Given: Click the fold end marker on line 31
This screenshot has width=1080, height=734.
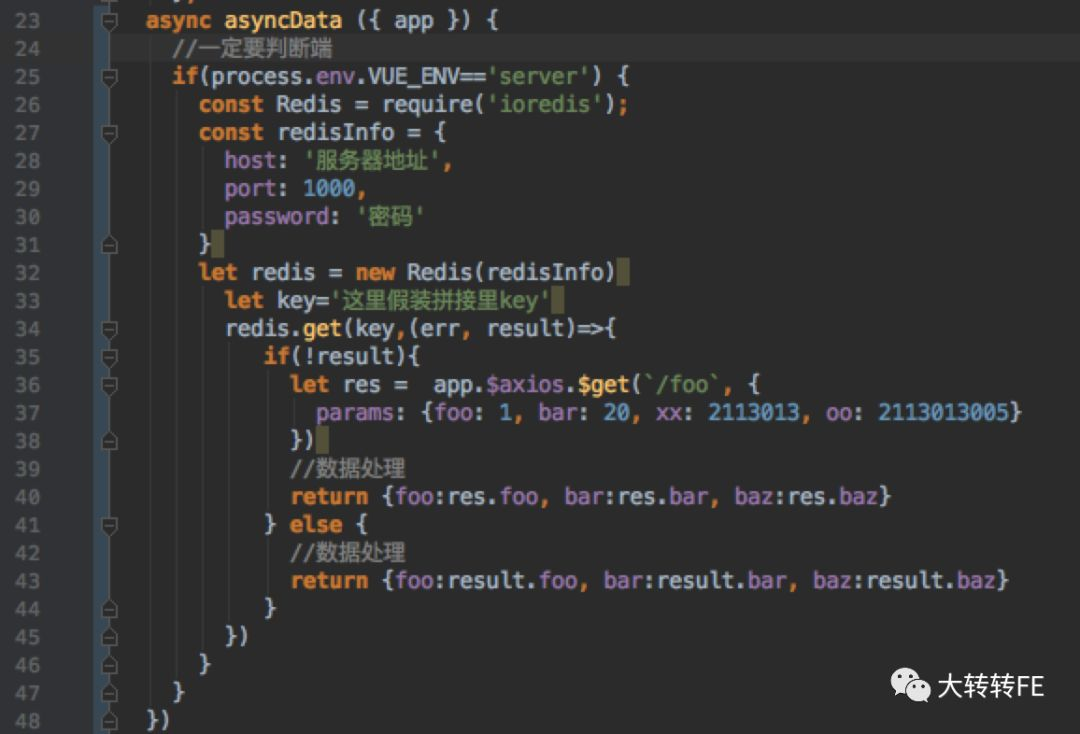Looking at the screenshot, I should click(110, 245).
